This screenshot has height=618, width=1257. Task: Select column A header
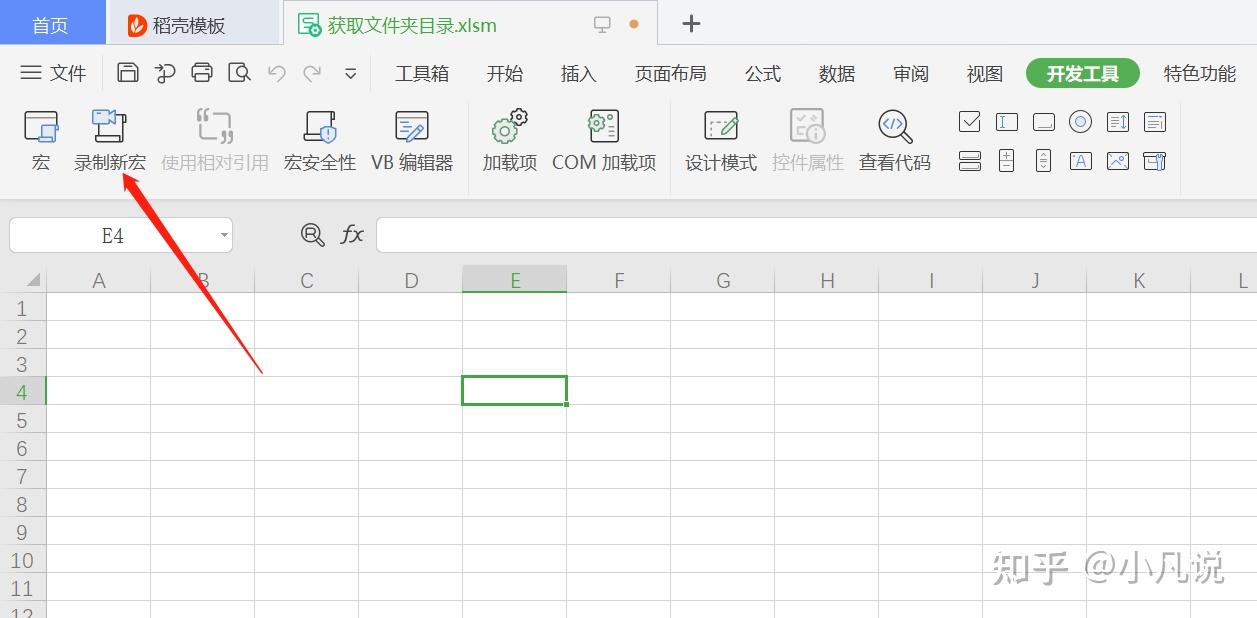click(99, 281)
